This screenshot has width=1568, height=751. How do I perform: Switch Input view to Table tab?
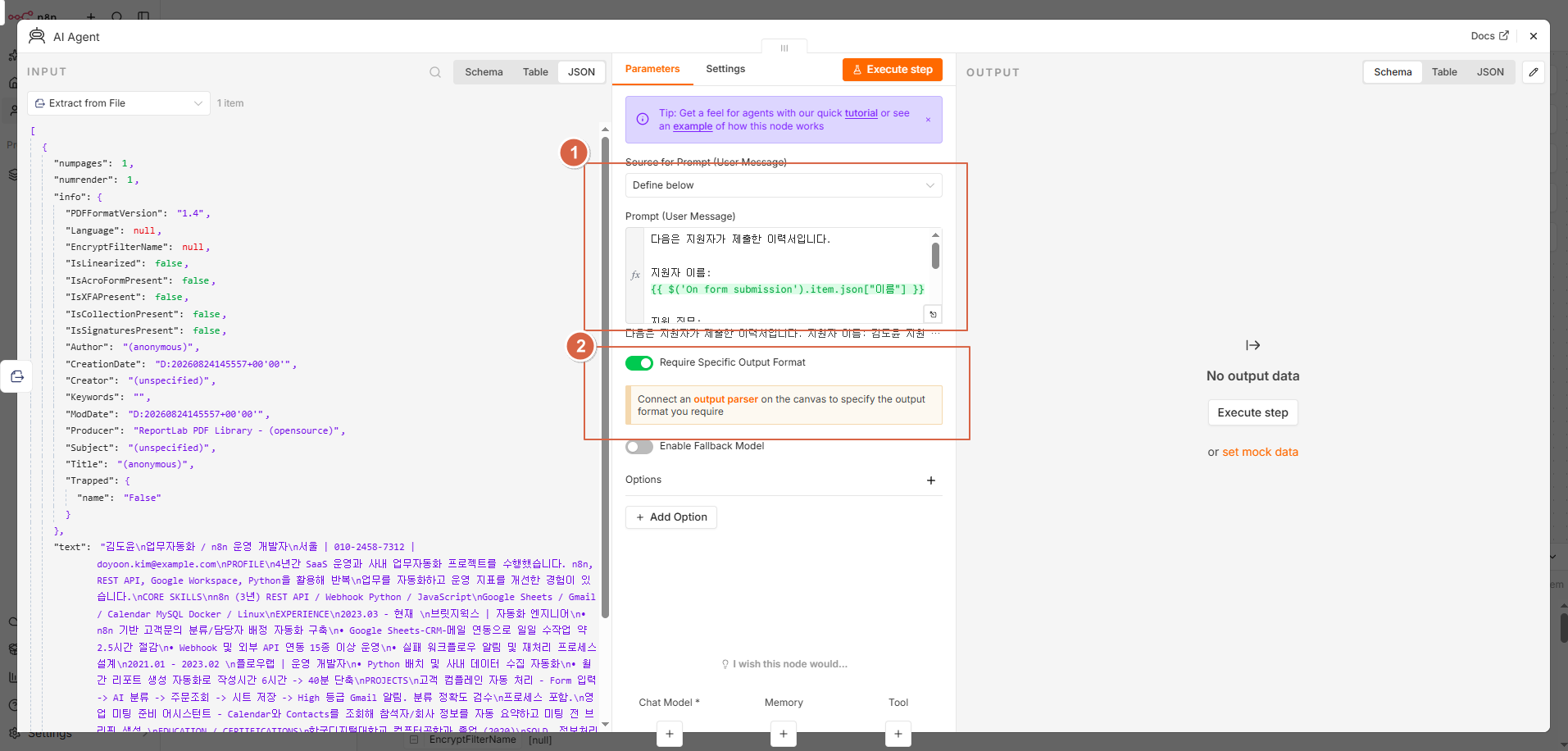pos(535,72)
